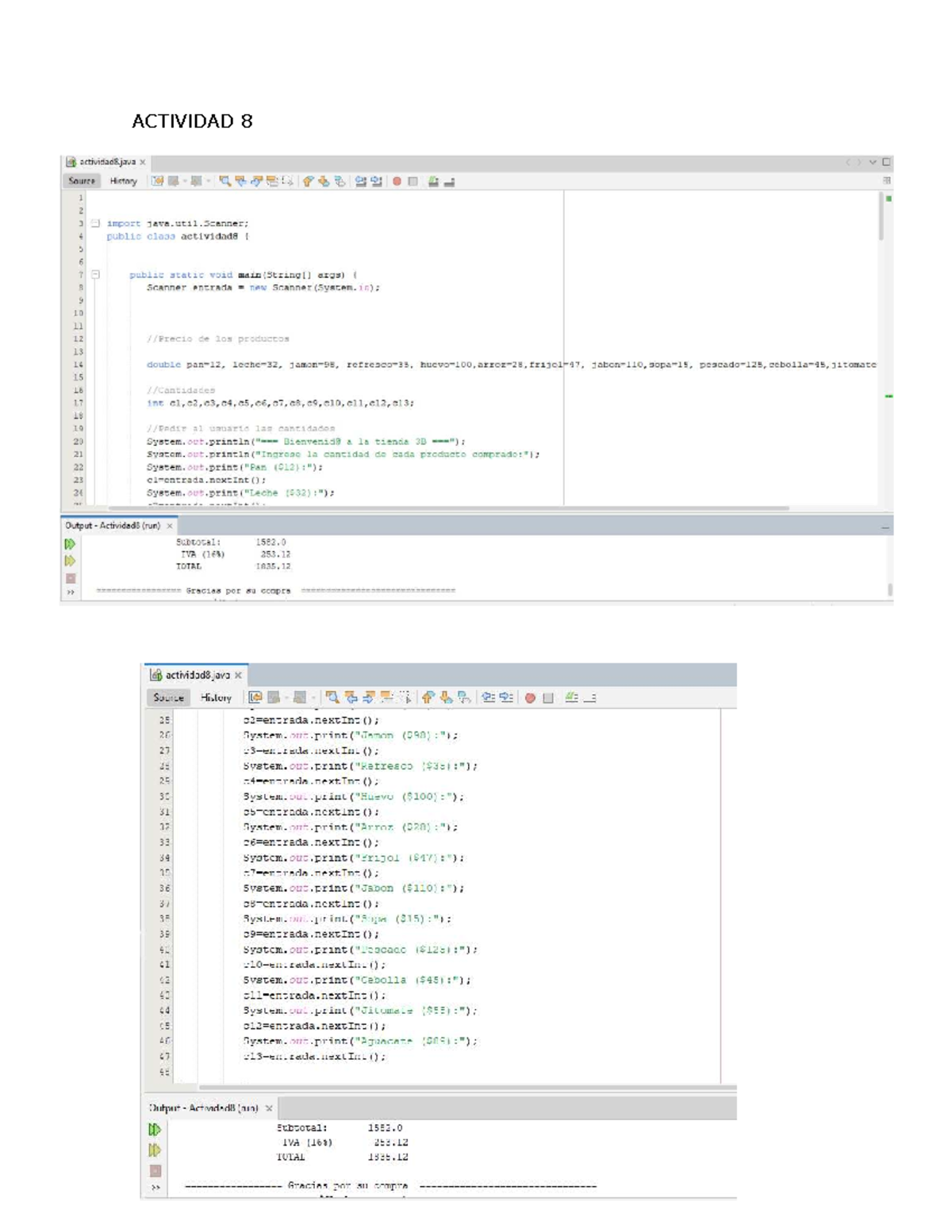This screenshot has width=952, height=1232.
Task: Click Re-run green arrow in lower Output panel
Action: point(155,1129)
